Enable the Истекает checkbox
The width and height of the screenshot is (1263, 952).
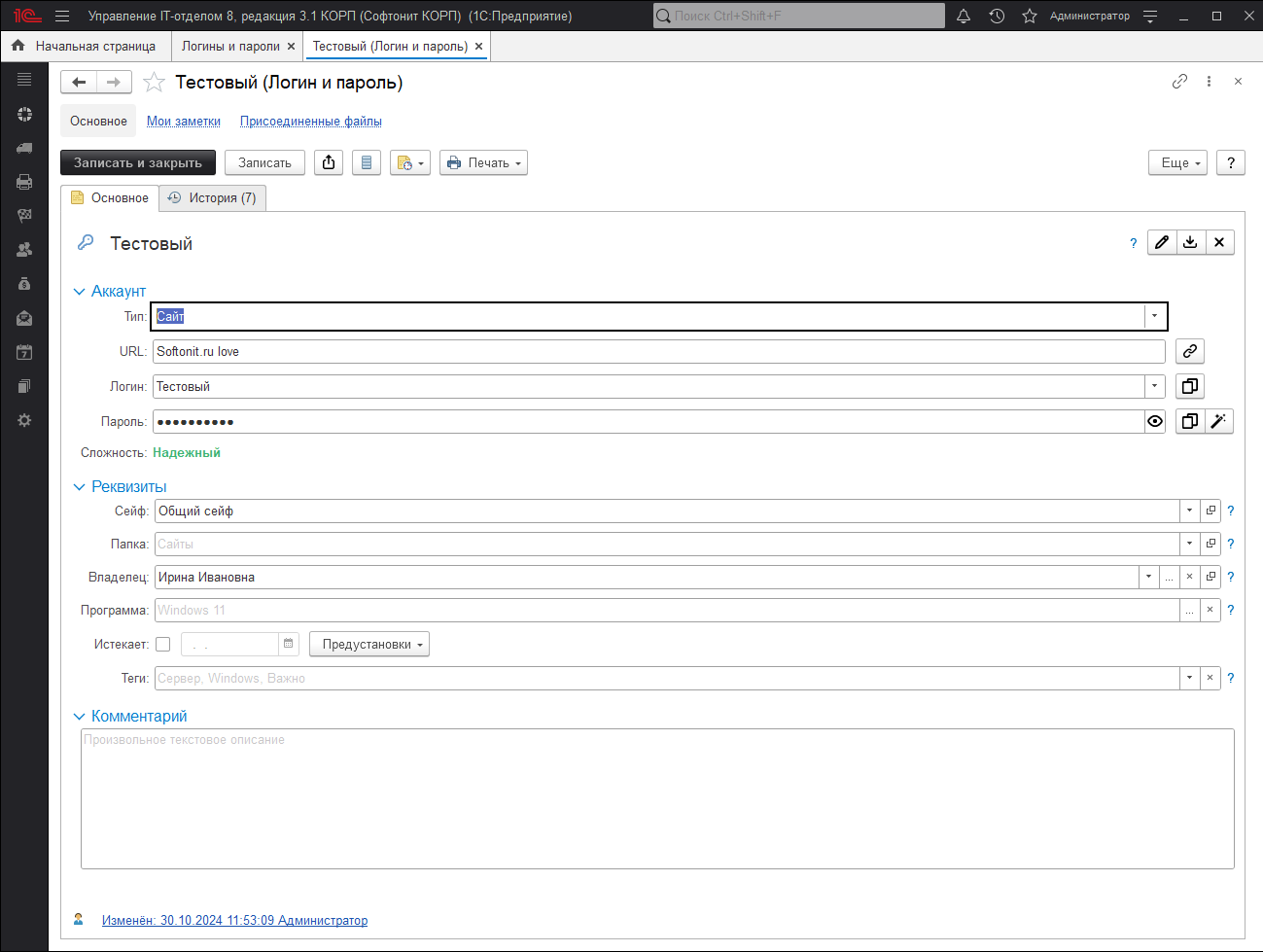point(163,644)
